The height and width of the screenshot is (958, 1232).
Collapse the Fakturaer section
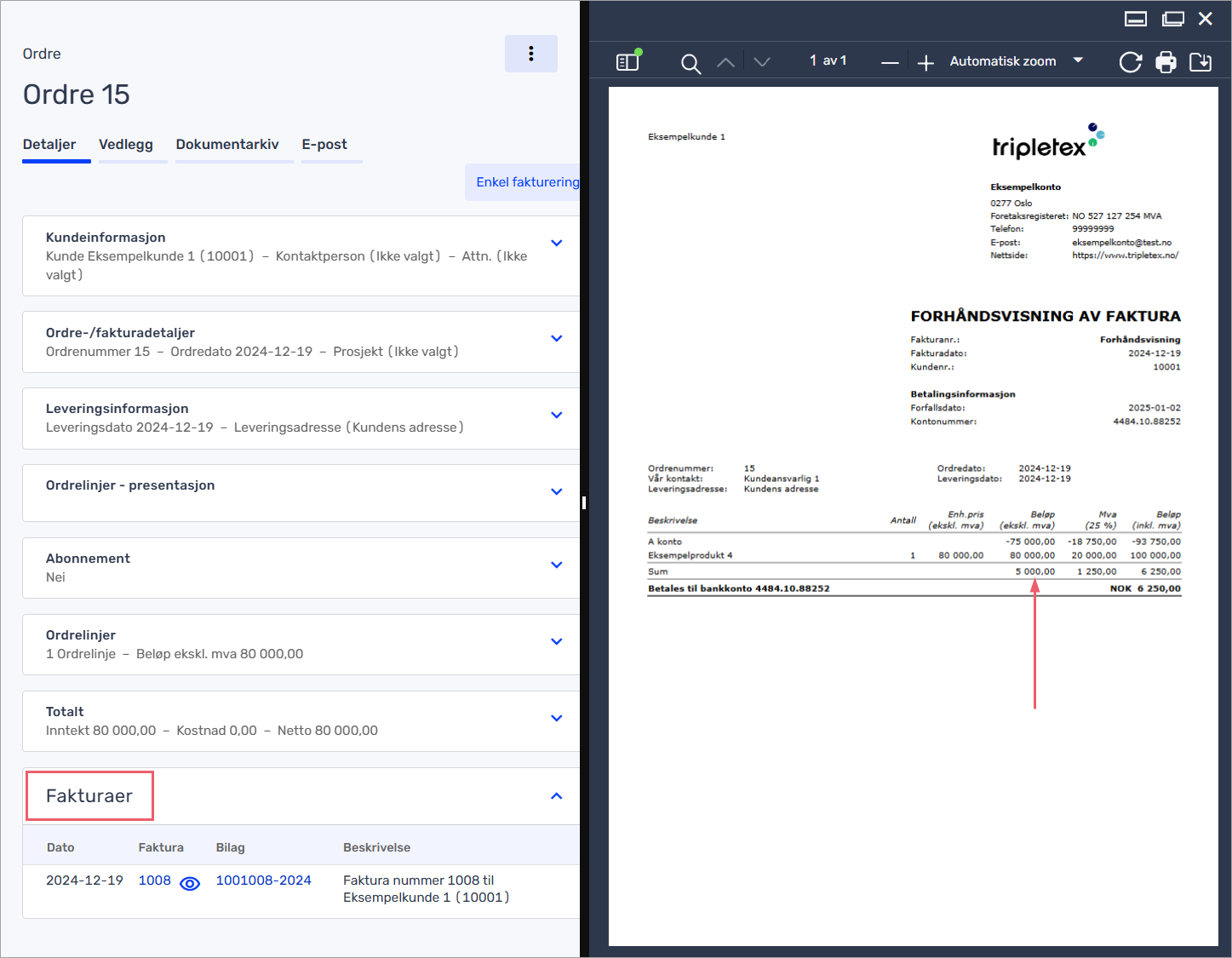click(x=557, y=796)
